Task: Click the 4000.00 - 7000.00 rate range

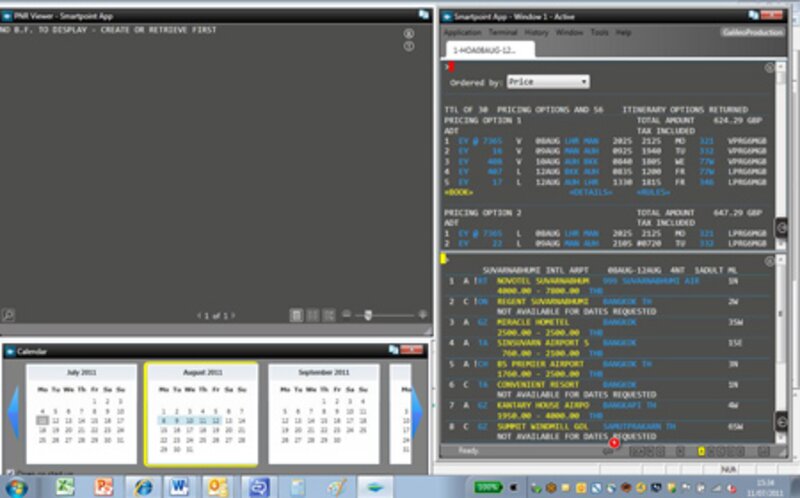Action: click(x=540, y=291)
